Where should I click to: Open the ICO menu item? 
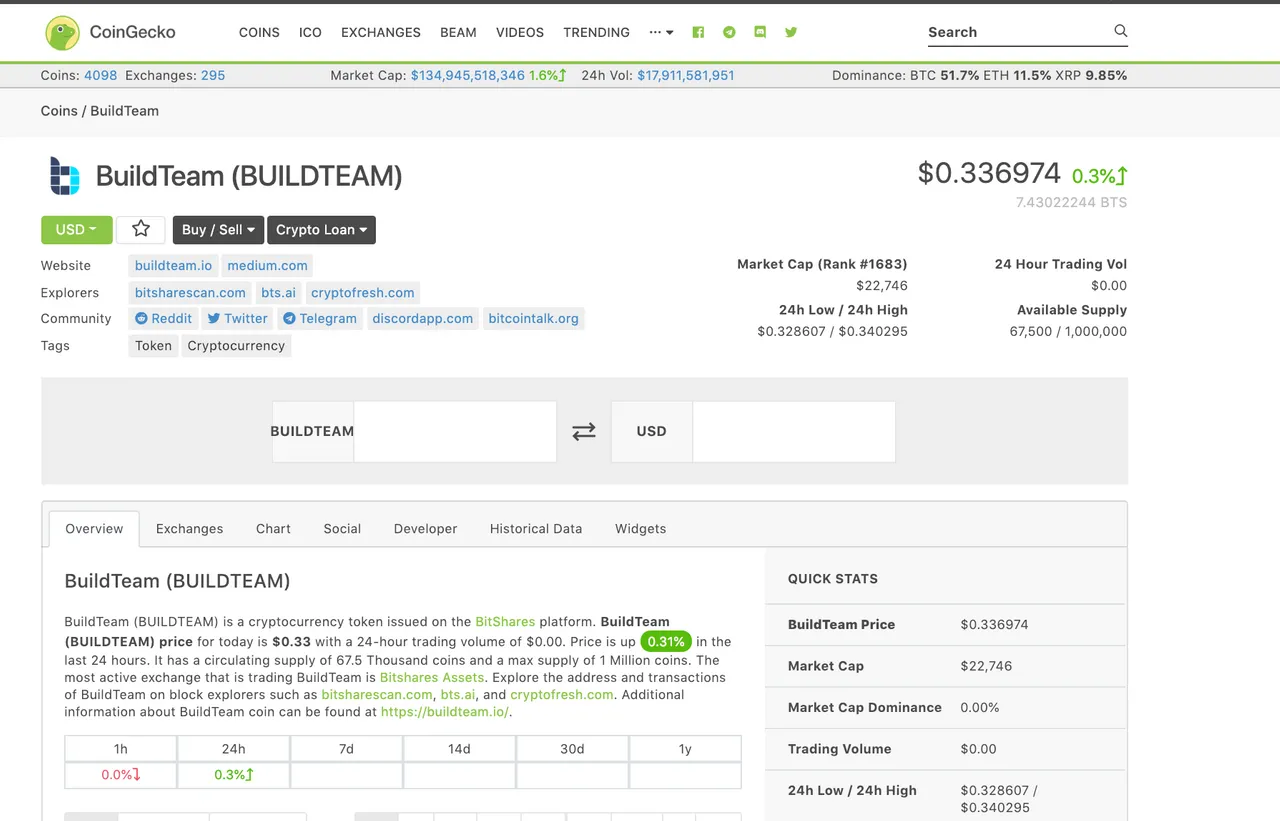point(310,32)
